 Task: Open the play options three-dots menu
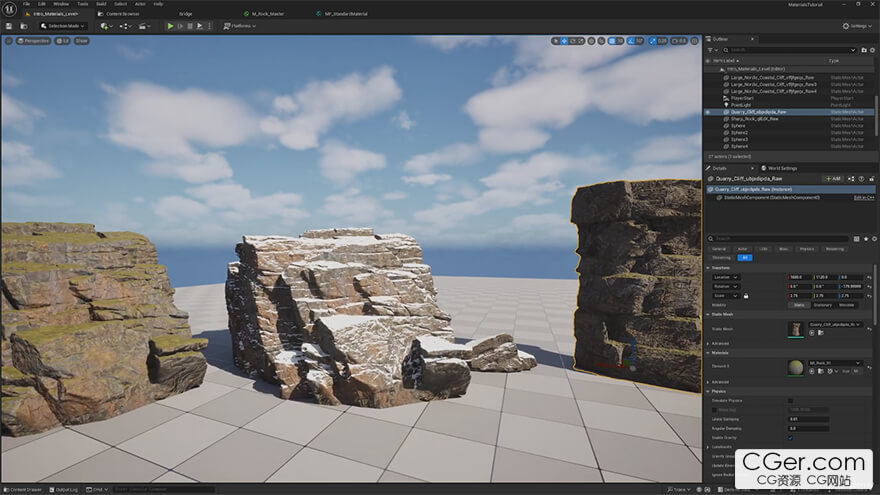click(209, 26)
